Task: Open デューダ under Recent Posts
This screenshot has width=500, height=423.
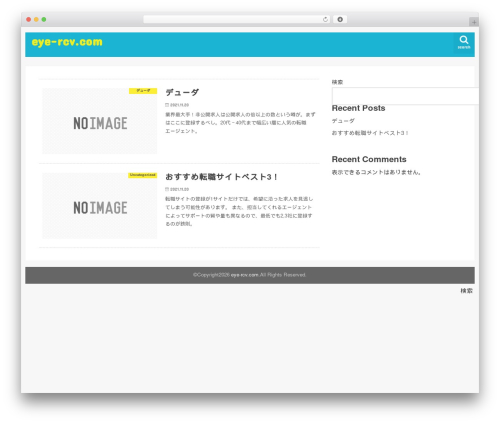Action: coord(343,121)
